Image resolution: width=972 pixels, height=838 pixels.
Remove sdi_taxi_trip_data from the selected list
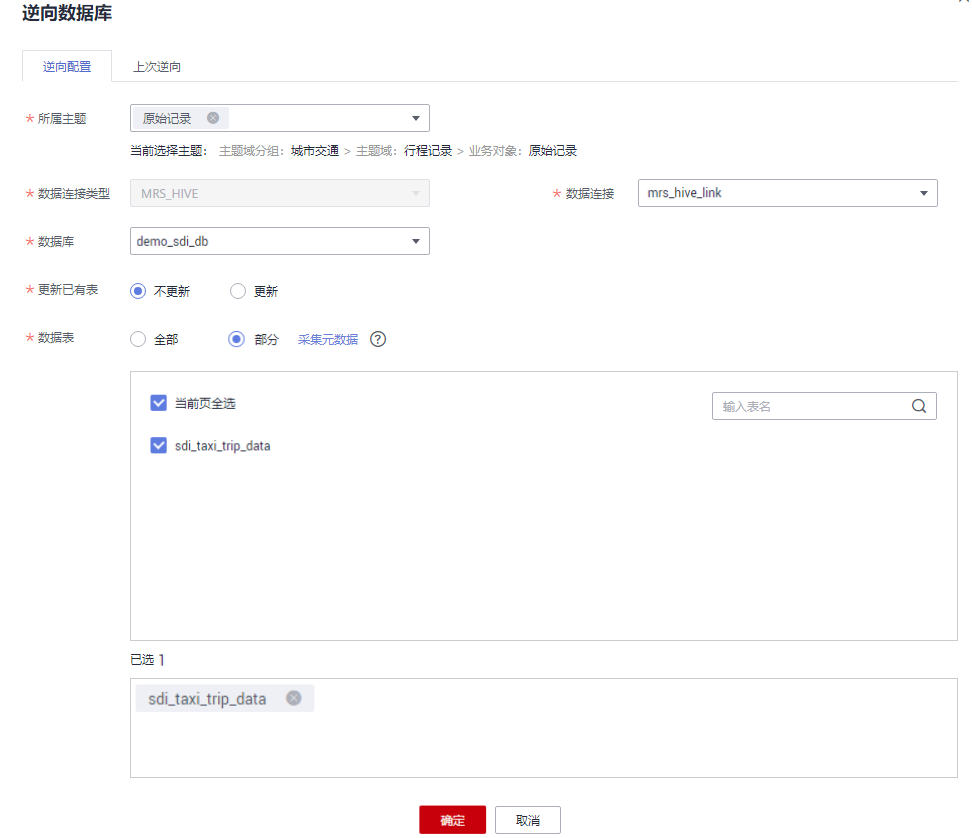(x=294, y=698)
